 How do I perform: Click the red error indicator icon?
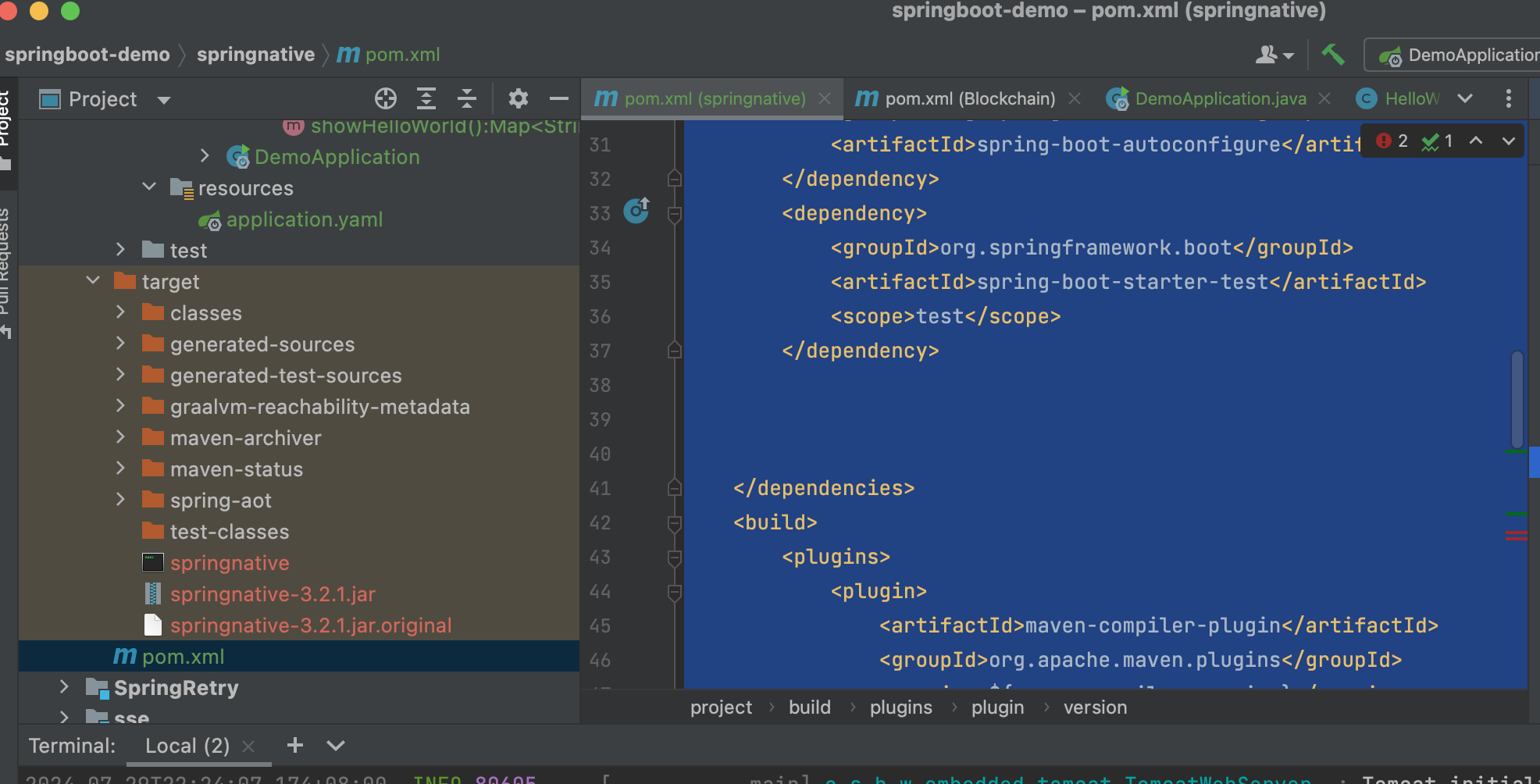click(1385, 141)
